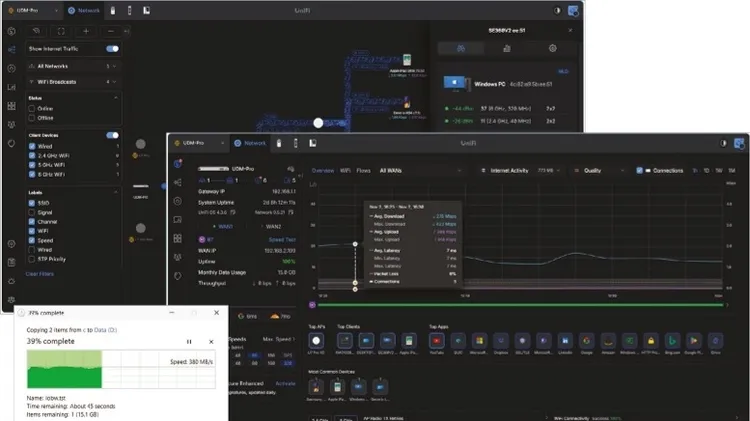Click the user avatar icon at top right
Image resolution: width=750 pixels, height=421 pixels.
pos(573,12)
